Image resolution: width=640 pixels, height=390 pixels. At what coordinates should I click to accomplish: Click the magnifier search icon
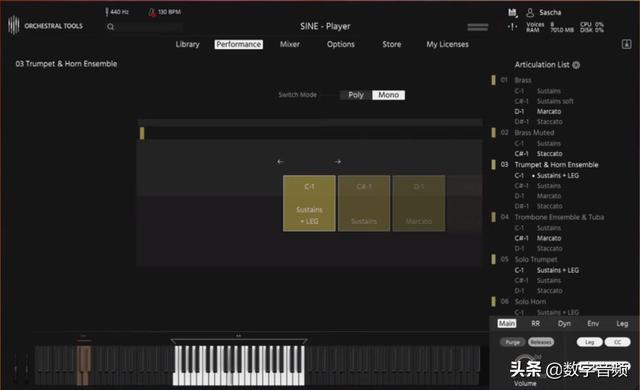(111, 27)
